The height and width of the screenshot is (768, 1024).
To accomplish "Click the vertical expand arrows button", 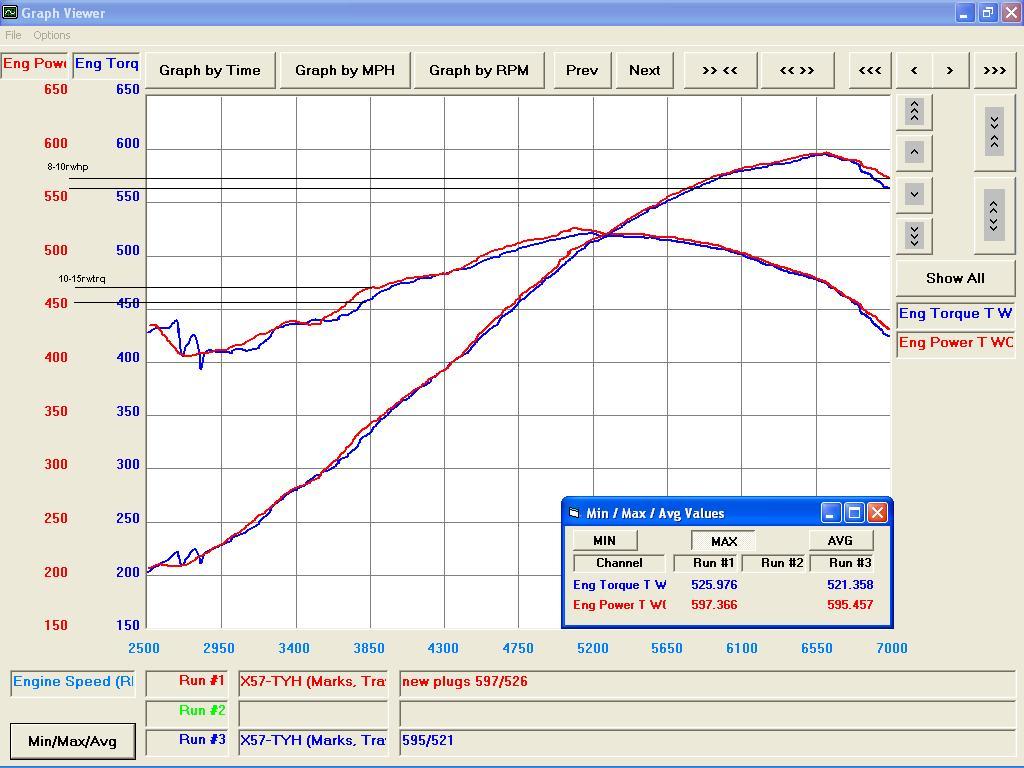I will [x=994, y=216].
